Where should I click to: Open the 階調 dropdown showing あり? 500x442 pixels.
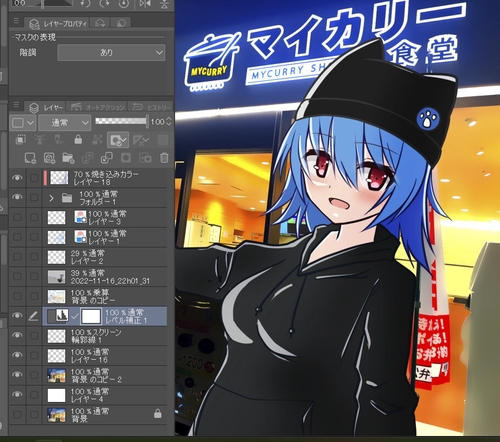tap(111, 52)
